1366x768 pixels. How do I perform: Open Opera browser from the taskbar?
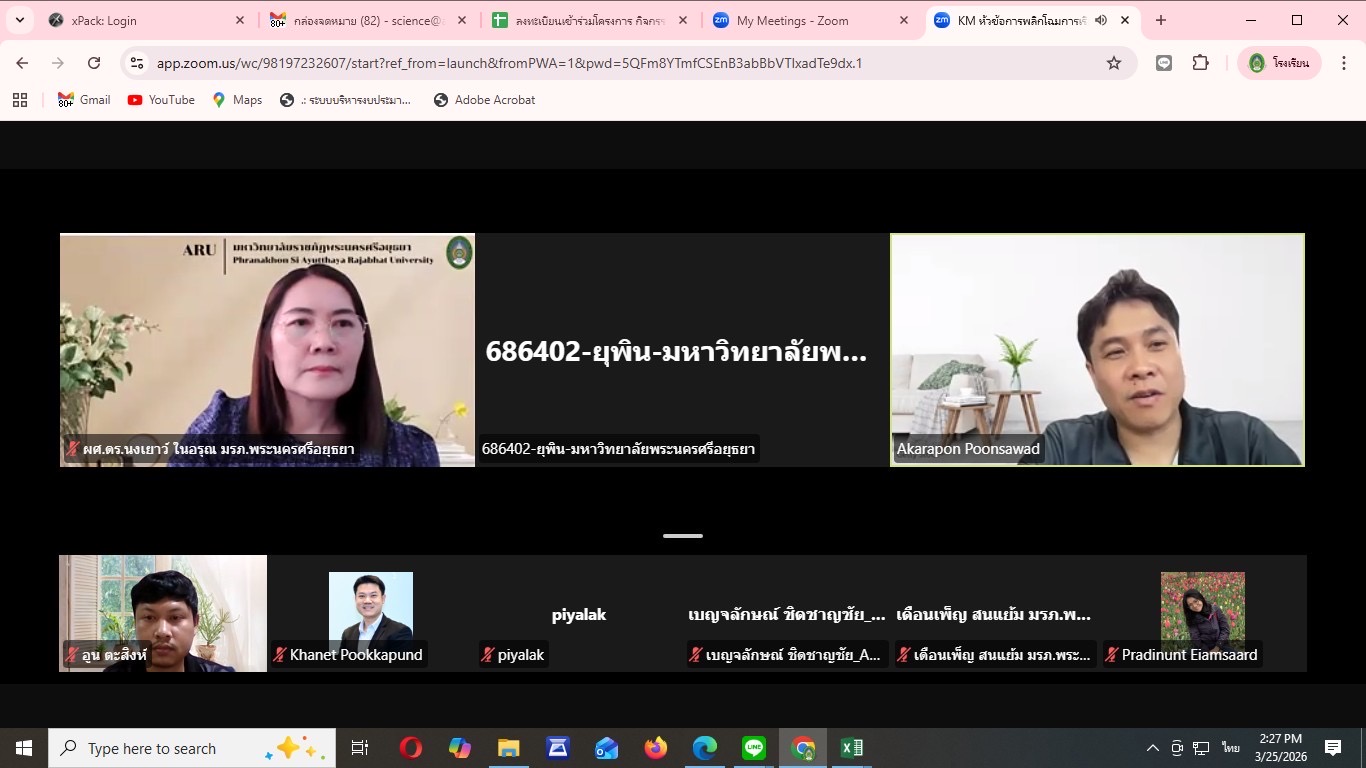(x=411, y=748)
